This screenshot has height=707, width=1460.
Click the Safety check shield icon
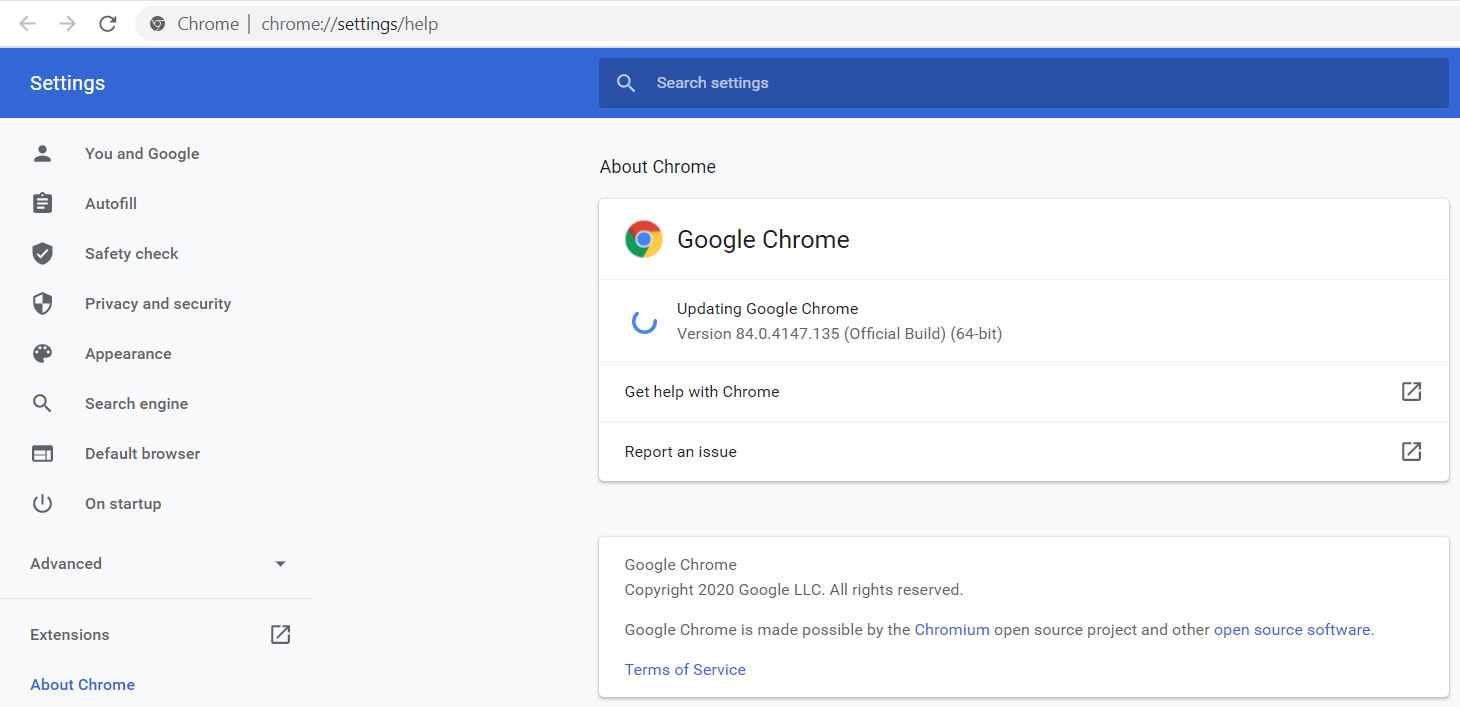(42, 253)
